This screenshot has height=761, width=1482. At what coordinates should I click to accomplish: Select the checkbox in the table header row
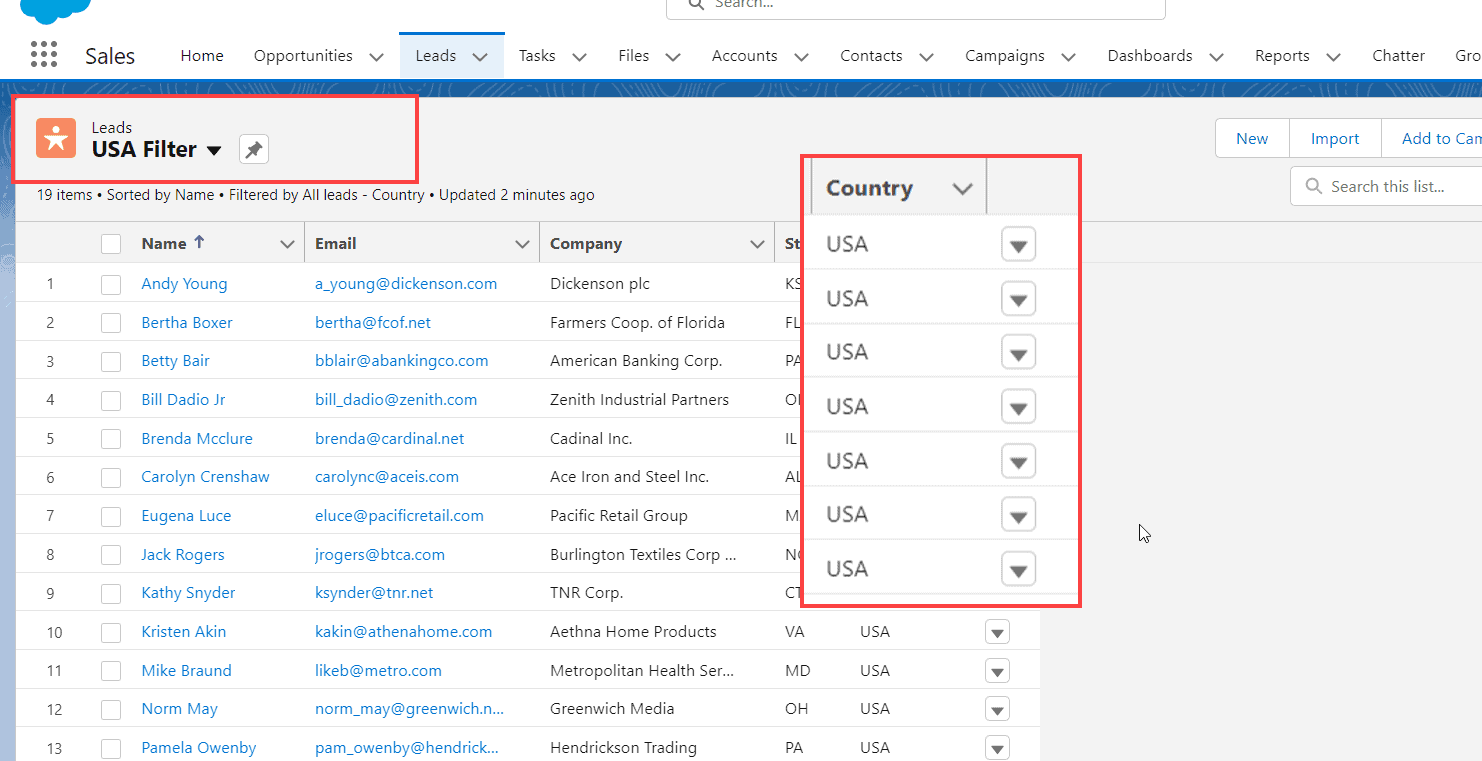pos(111,242)
